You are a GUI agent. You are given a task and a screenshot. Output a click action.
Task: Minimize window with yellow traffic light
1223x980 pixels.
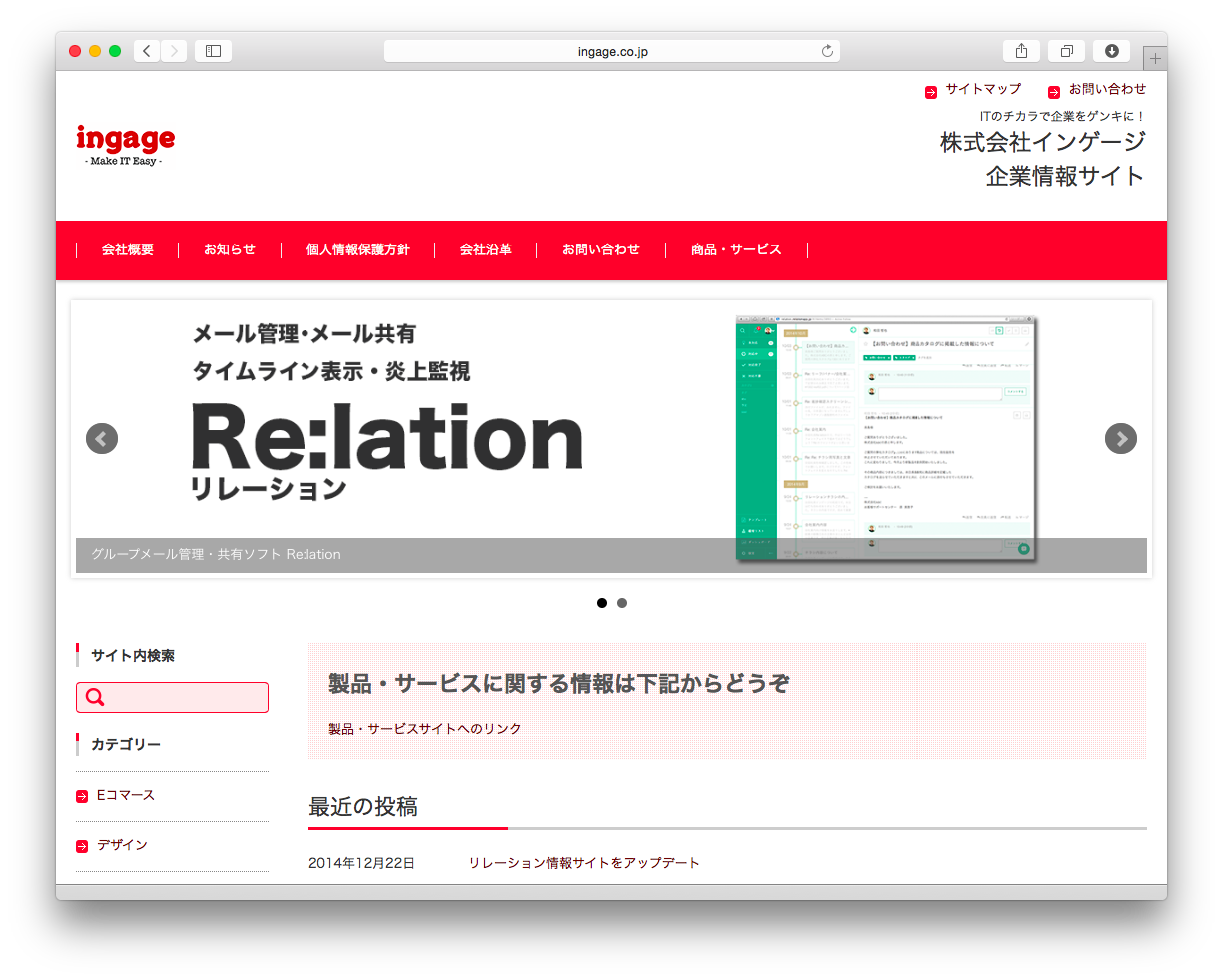[x=95, y=51]
